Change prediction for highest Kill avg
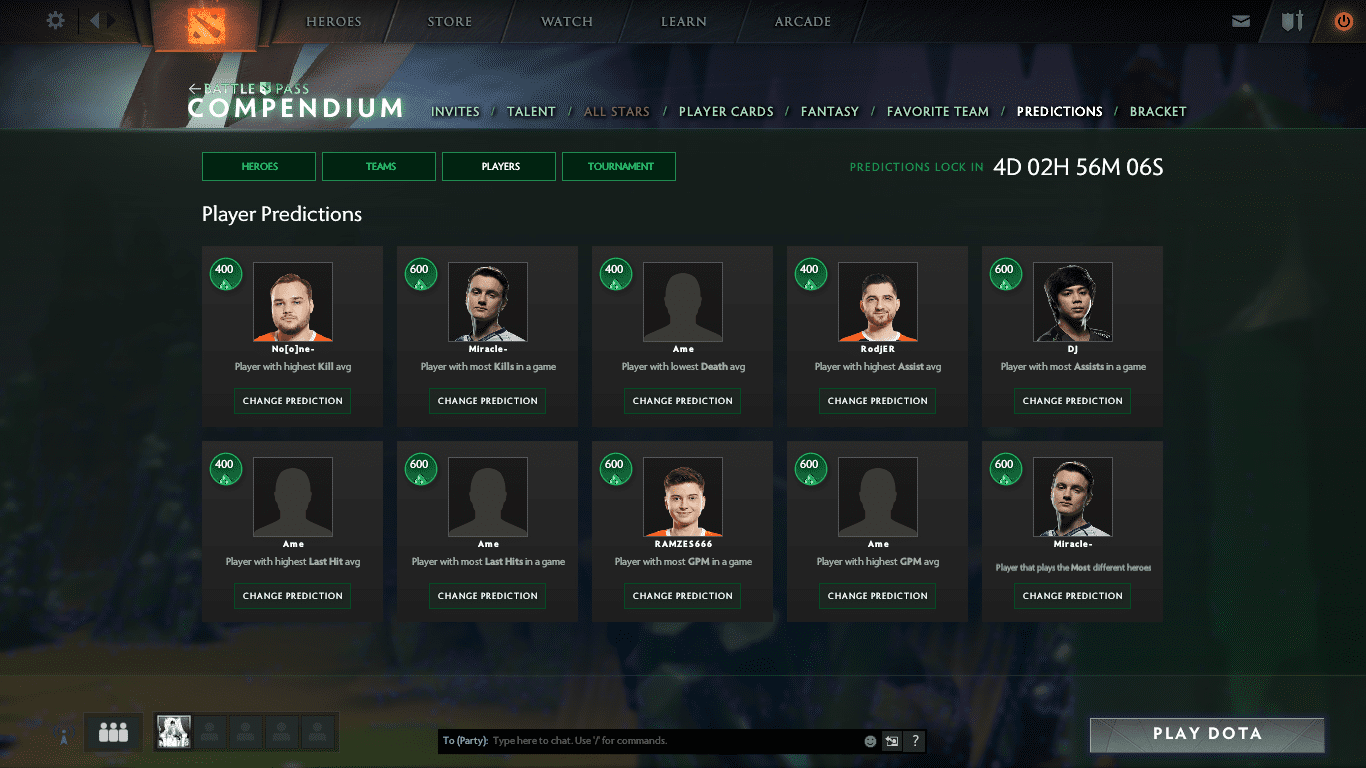1366x768 pixels. (x=292, y=401)
